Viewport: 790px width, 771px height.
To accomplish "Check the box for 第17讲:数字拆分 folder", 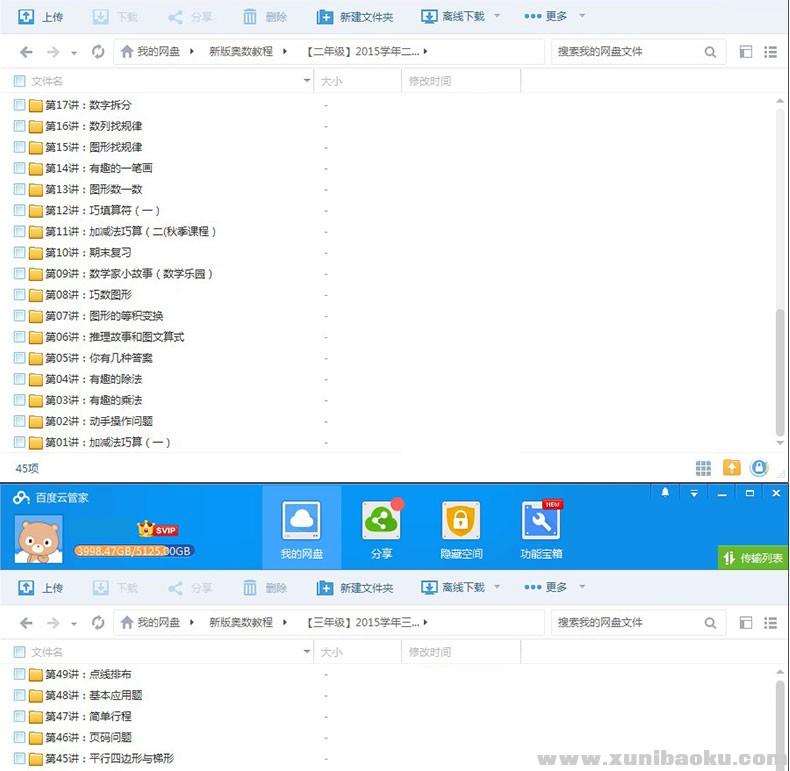I will pos(19,105).
